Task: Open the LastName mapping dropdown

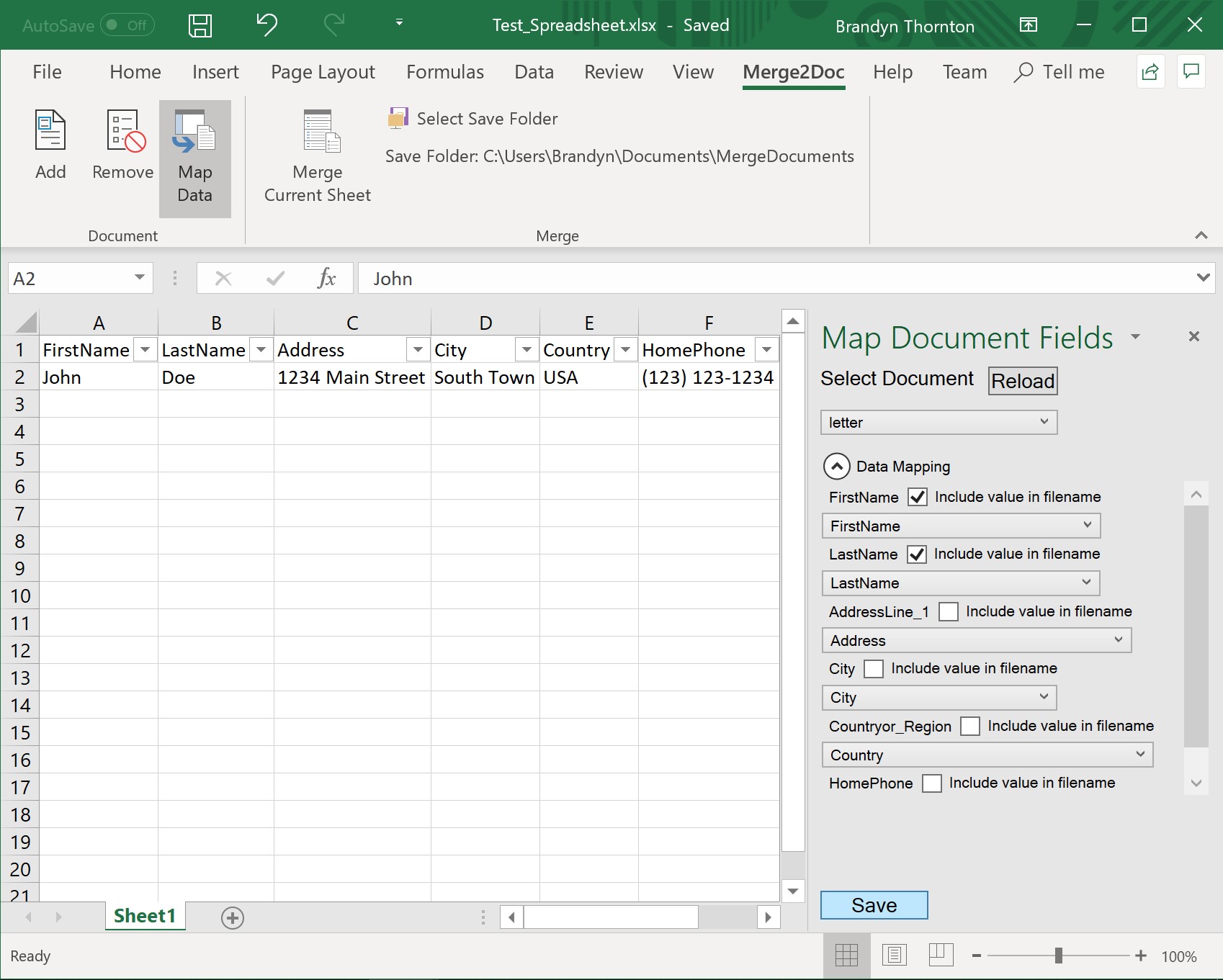Action: point(961,583)
